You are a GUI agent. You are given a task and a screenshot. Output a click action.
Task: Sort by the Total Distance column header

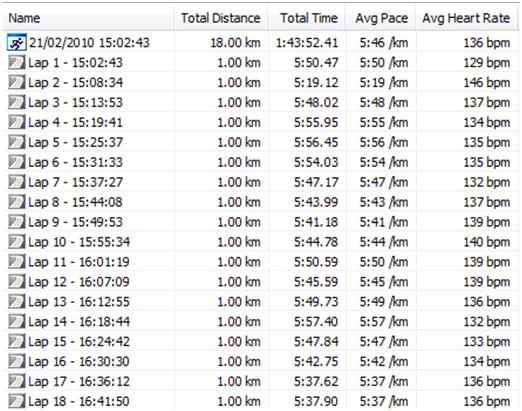[x=221, y=18]
